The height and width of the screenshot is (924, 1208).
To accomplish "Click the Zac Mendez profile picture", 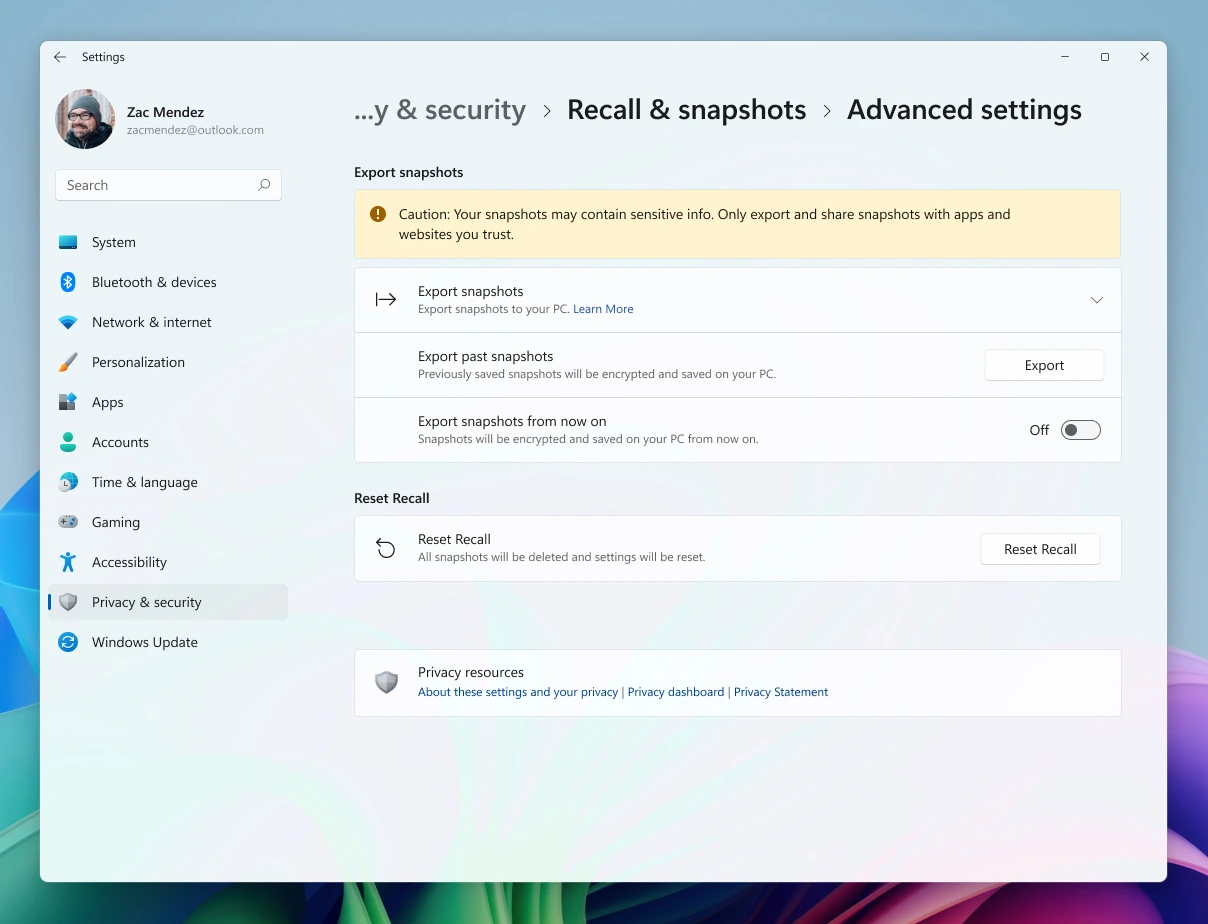I will (x=85, y=119).
